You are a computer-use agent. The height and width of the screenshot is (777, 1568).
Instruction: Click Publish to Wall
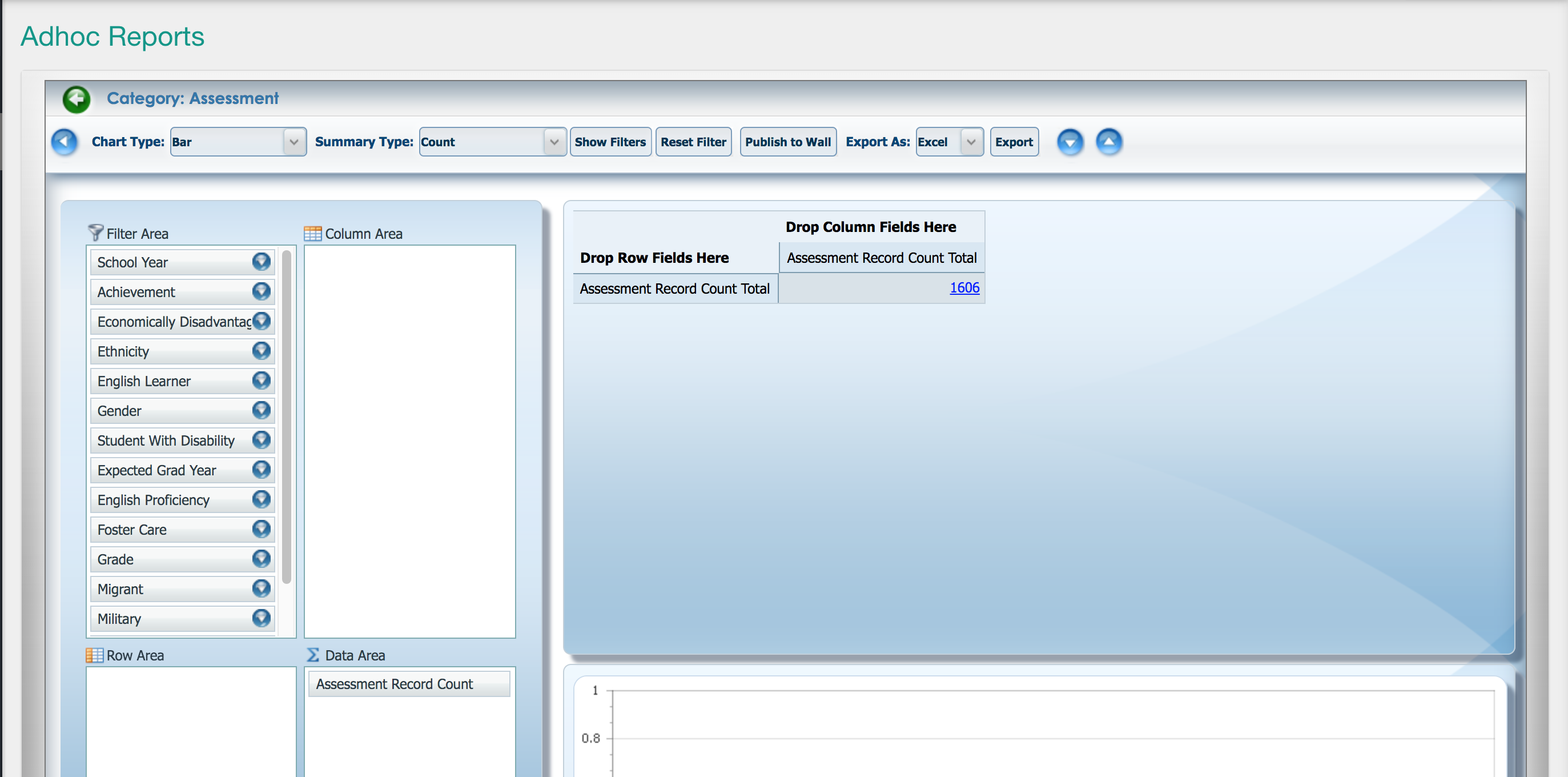click(787, 141)
